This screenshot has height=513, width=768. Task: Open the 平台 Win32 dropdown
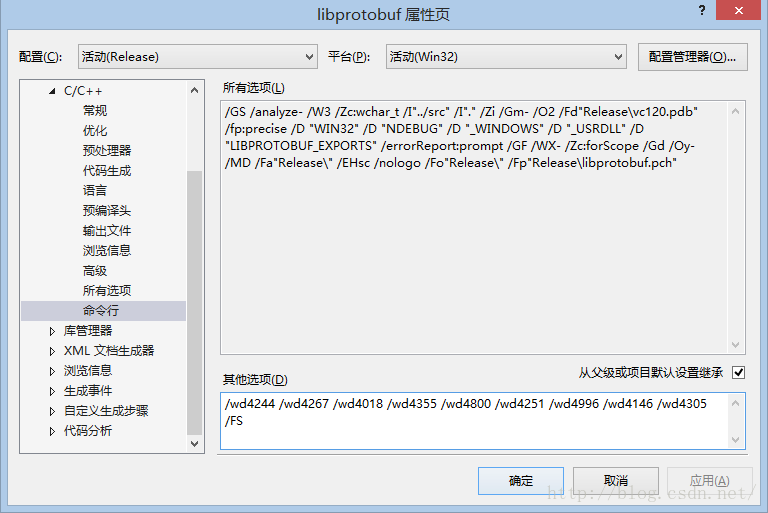[x=506, y=57]
